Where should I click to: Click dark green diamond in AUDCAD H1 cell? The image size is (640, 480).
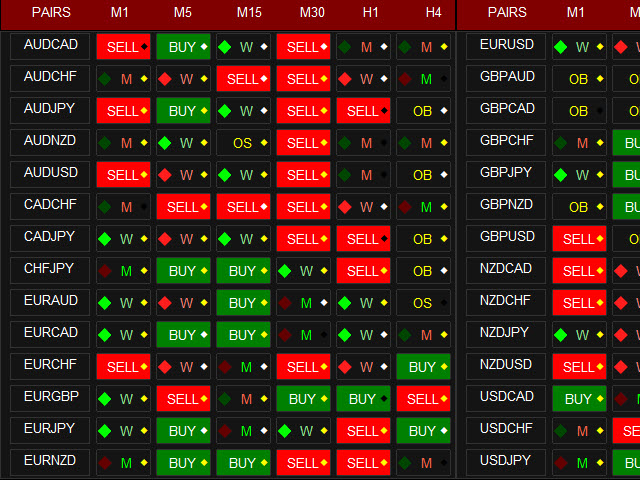click(344, 47)
